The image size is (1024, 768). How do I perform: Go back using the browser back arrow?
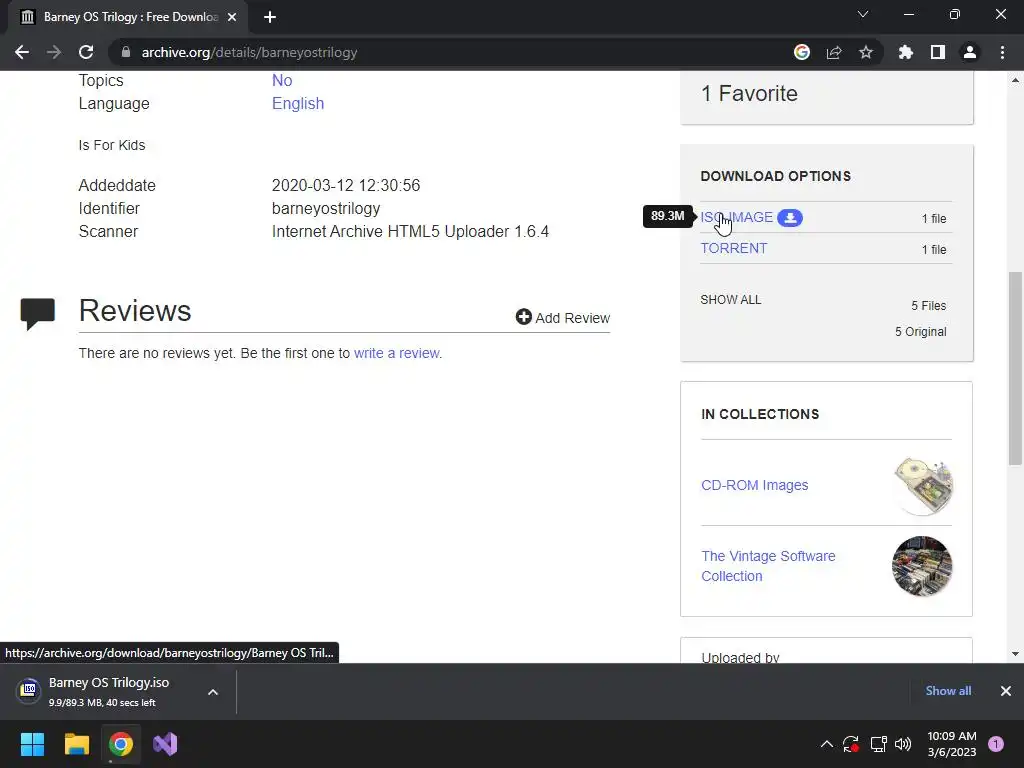(x=22, y=52)
